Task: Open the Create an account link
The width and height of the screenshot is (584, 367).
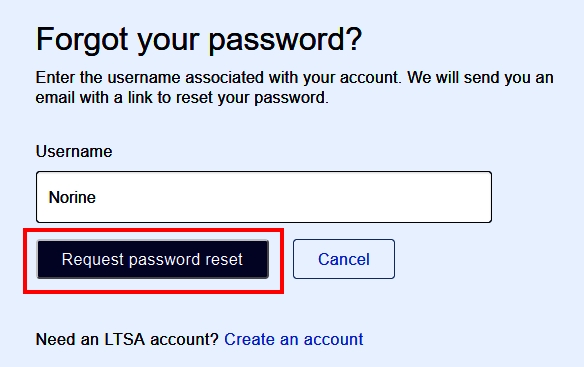Action: click(x=293, y=339)
